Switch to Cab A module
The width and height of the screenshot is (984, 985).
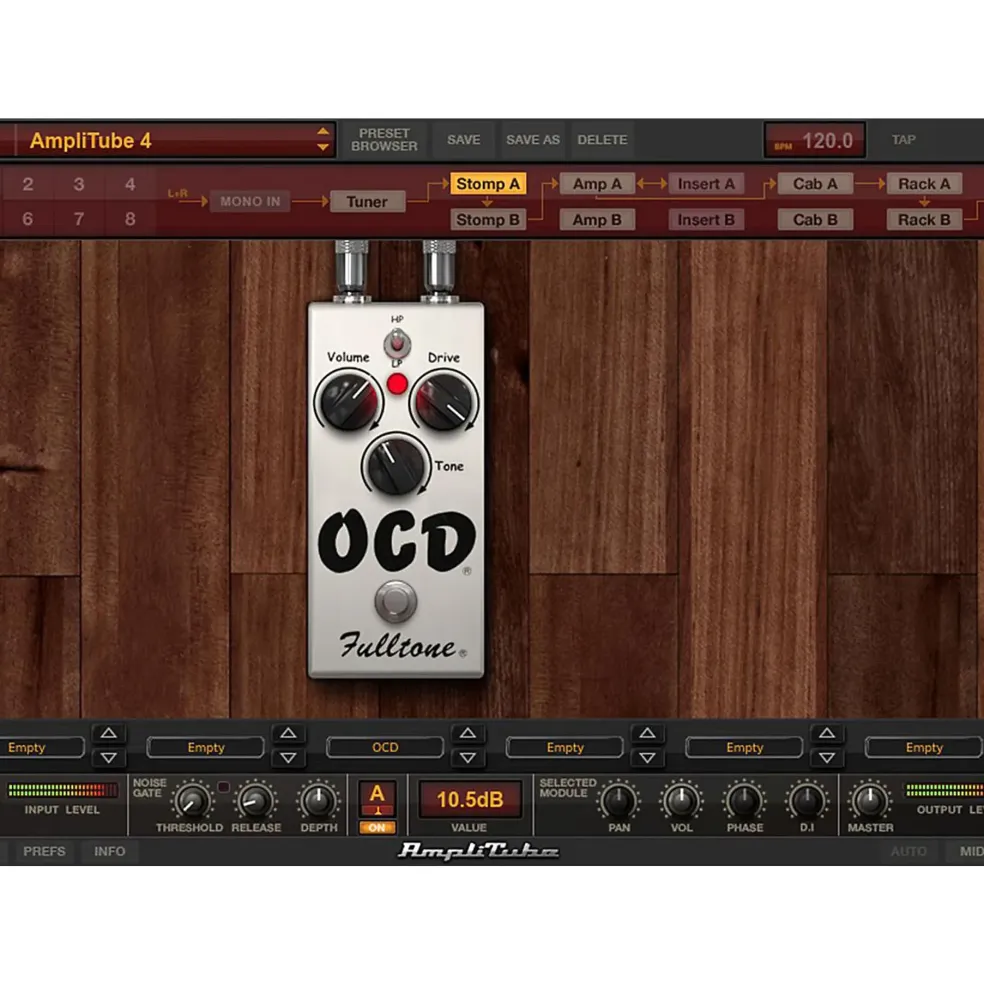click(x=815, y=183)
